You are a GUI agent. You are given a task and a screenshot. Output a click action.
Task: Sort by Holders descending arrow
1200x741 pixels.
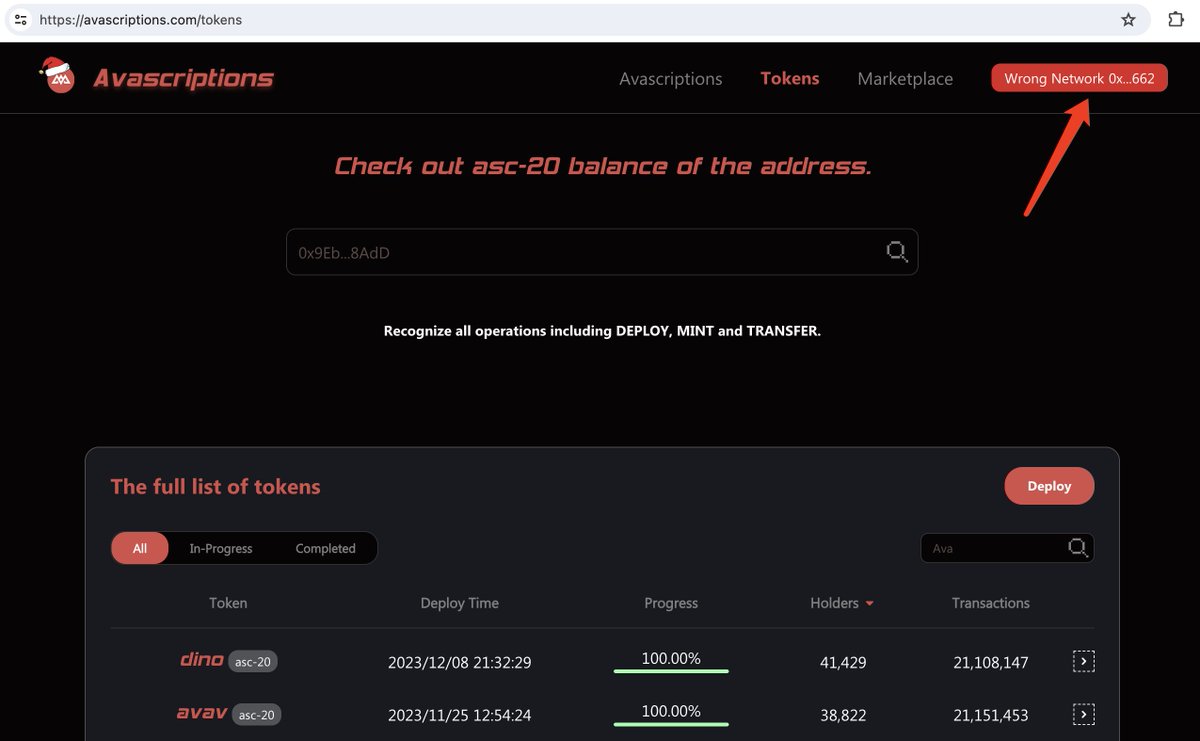[x=869, y=604]
